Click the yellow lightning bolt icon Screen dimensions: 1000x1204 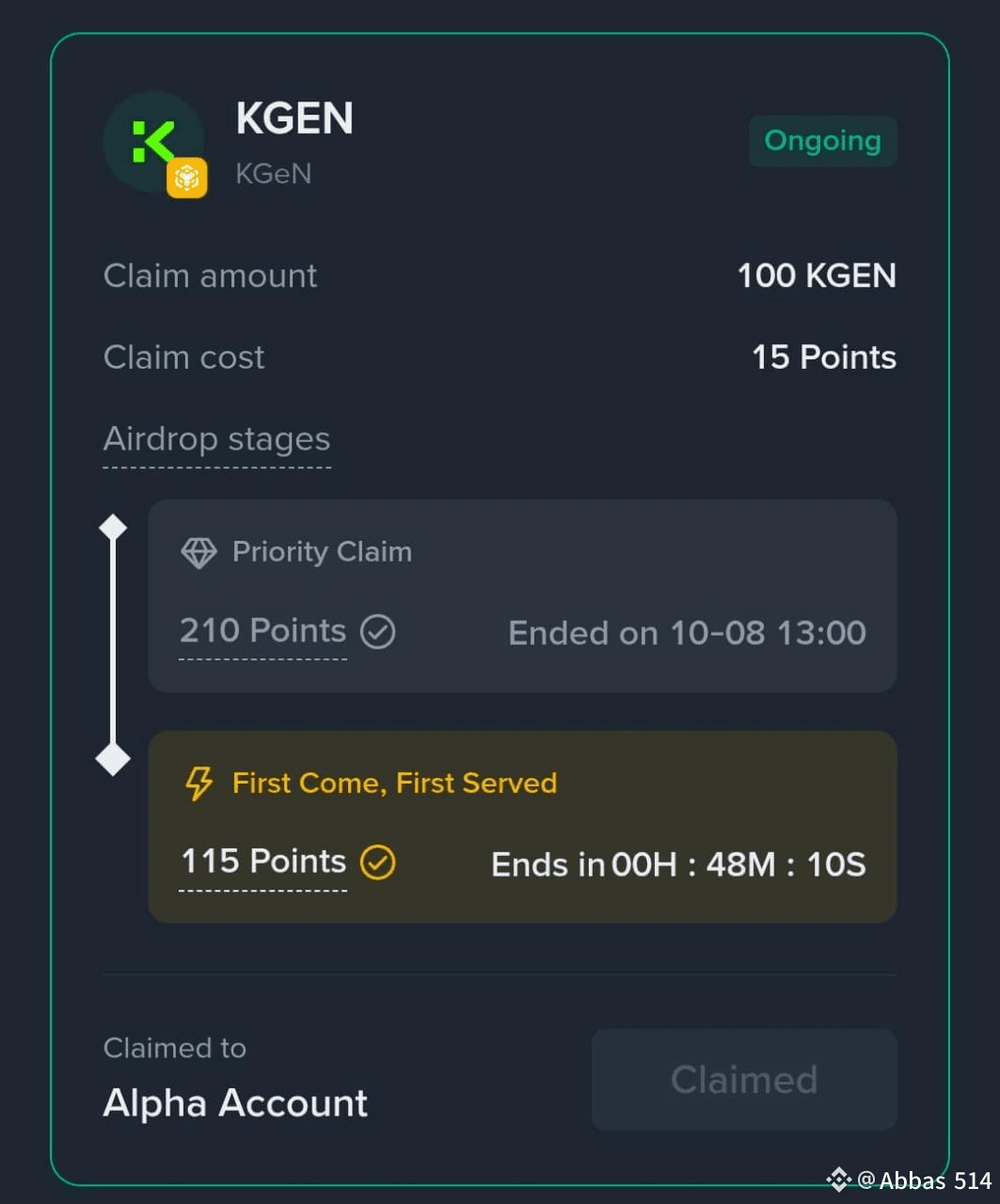pos(198,783)
